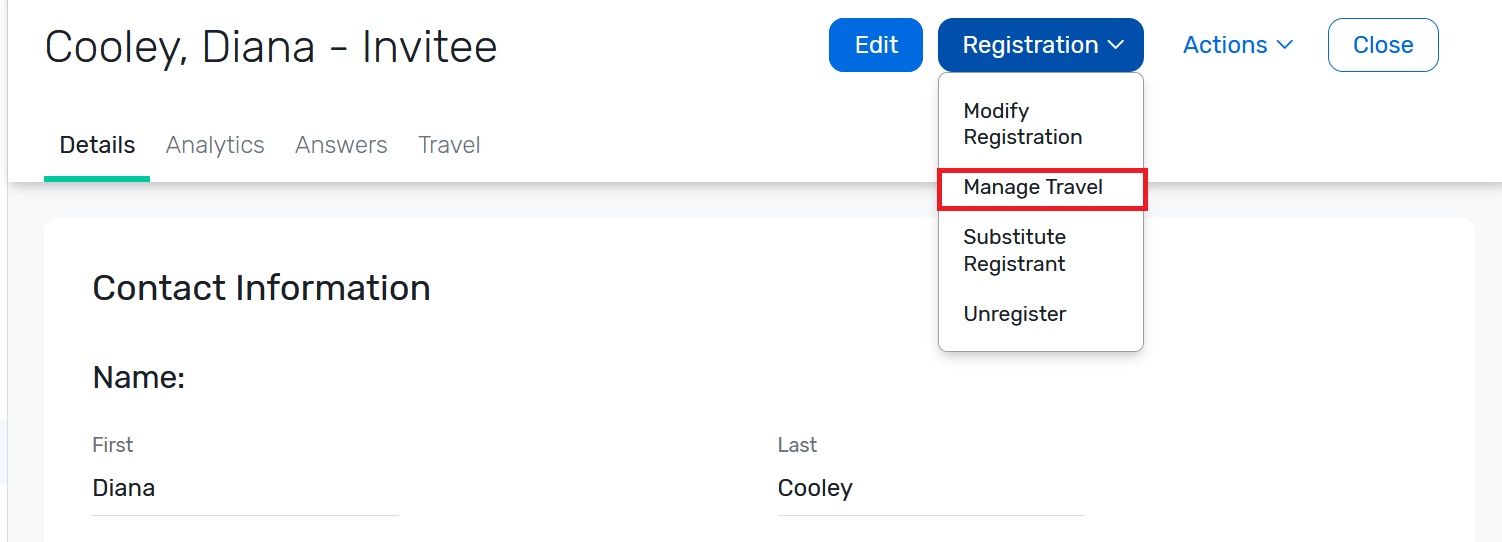Select the Manage Travel menu option

pyautogui.click(x=1033, y=187)
